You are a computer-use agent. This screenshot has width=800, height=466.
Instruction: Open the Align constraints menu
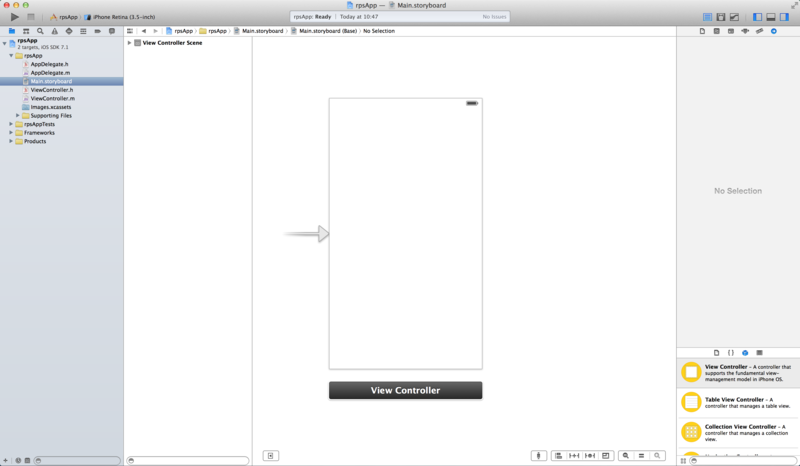[559, 456]
